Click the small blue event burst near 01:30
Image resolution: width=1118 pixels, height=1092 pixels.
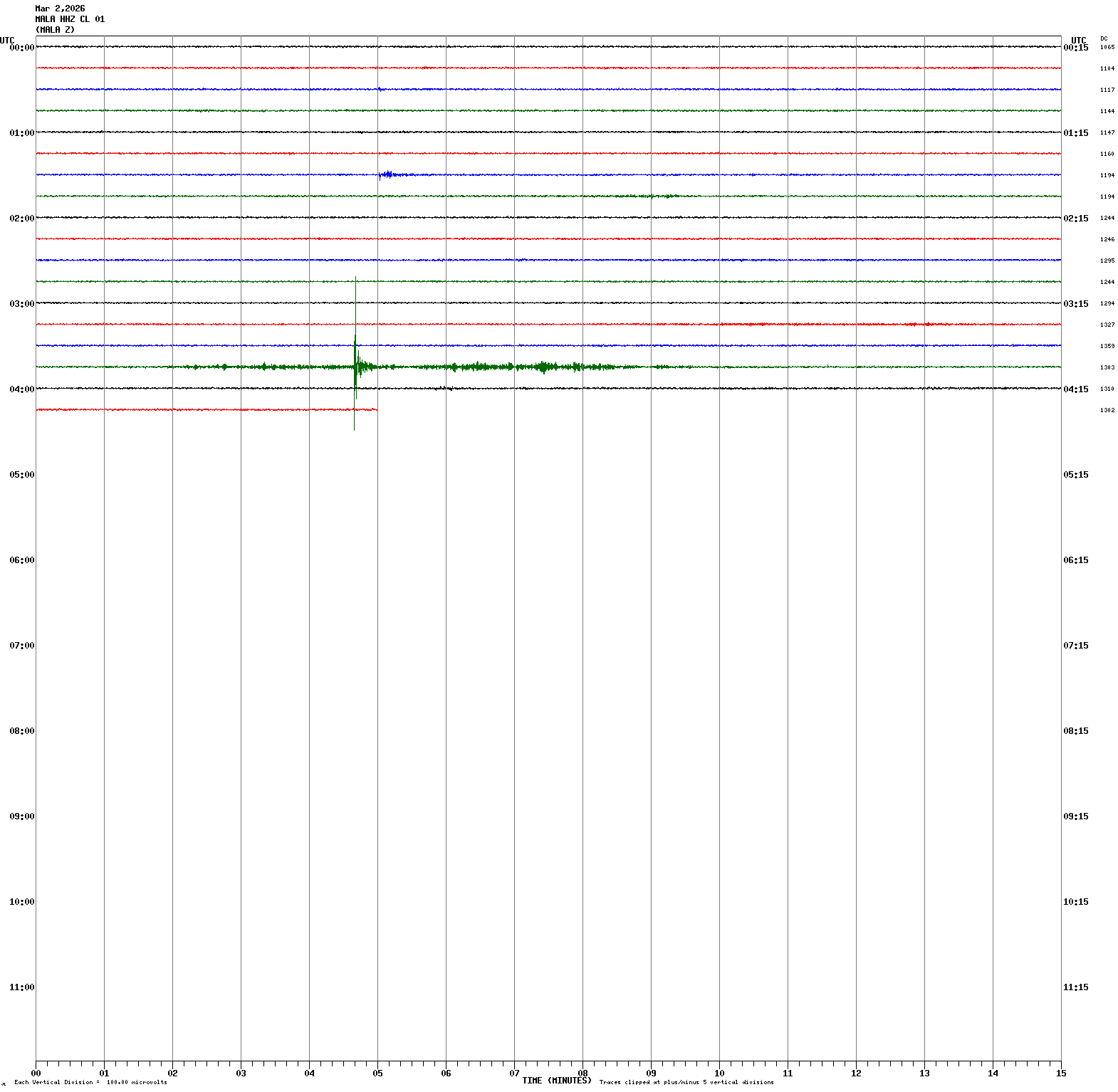coord(388,174)
